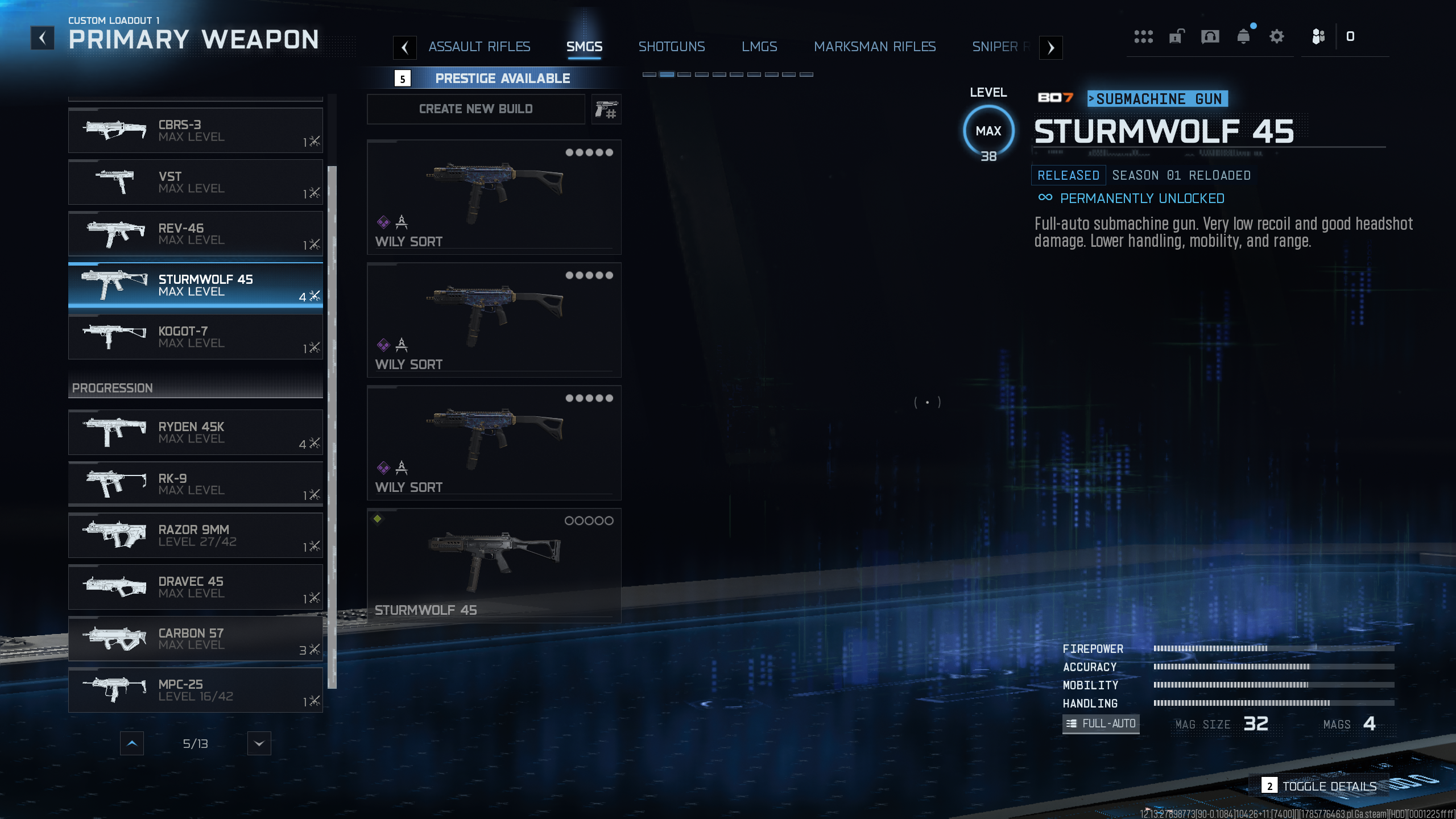Click Toggle Details button
The image size is (1456, 819).
pyautogui.click(x=1319, y=786)
